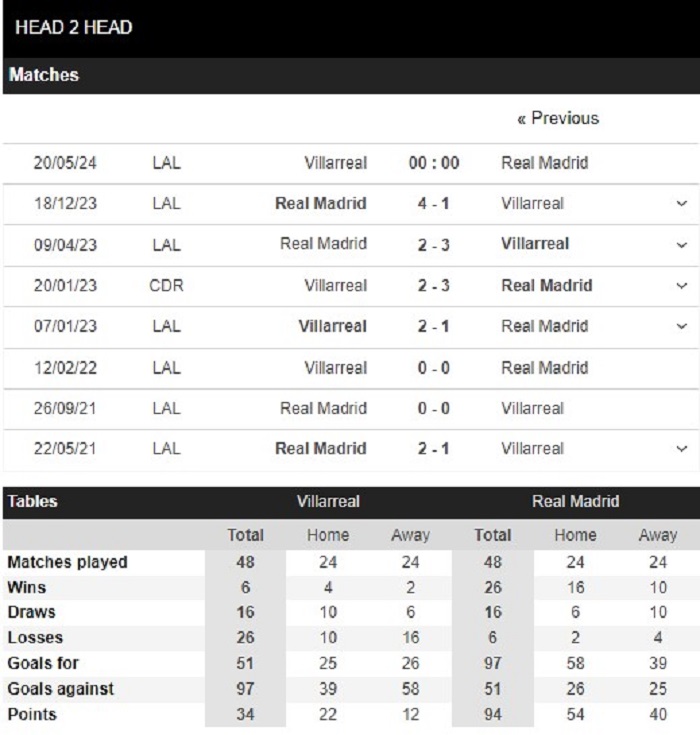
Task: Click the 0 - 0 score on 26/09/21
Action: (434, 408)
